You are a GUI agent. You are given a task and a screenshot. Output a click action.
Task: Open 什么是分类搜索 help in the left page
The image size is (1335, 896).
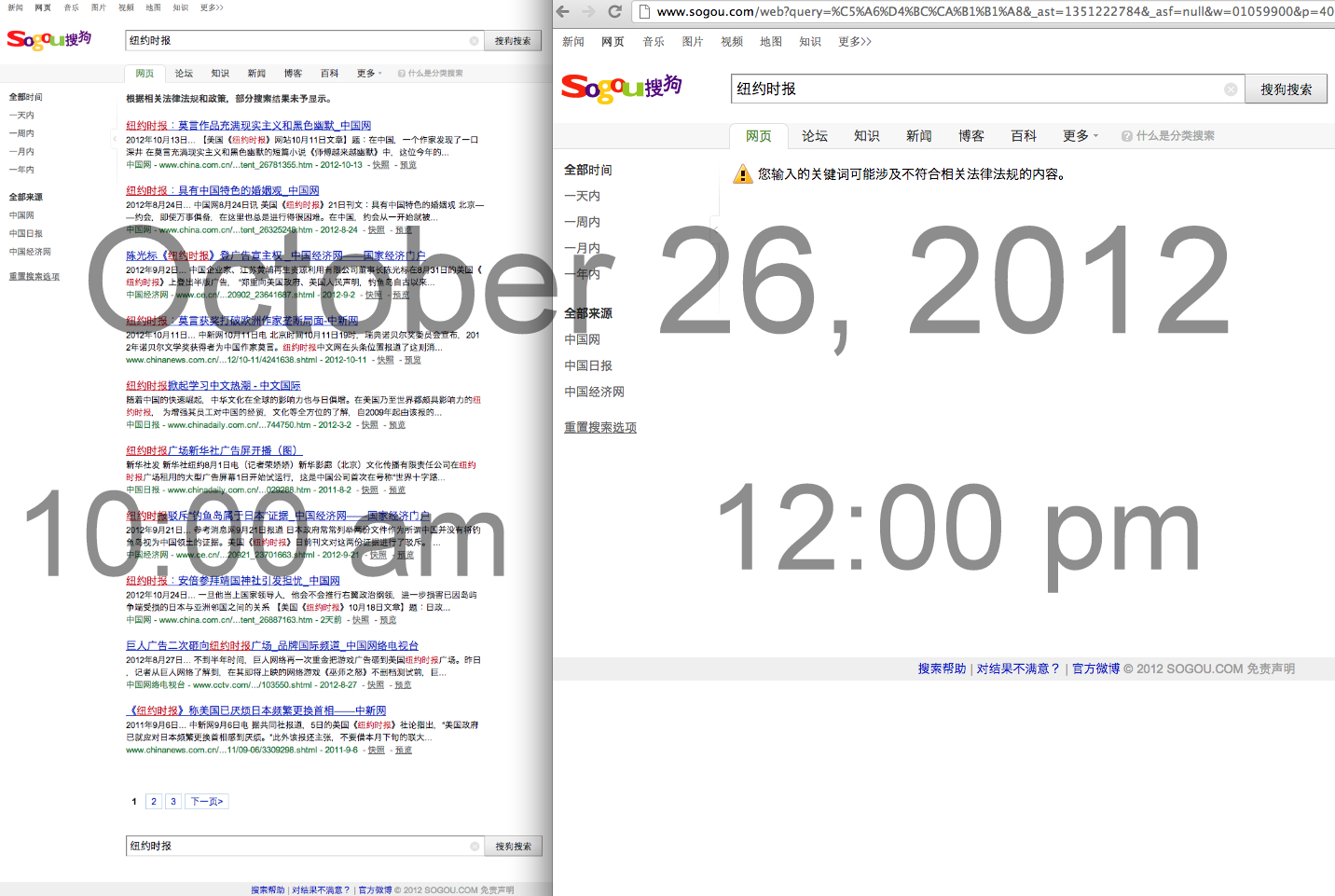(431, 74)
